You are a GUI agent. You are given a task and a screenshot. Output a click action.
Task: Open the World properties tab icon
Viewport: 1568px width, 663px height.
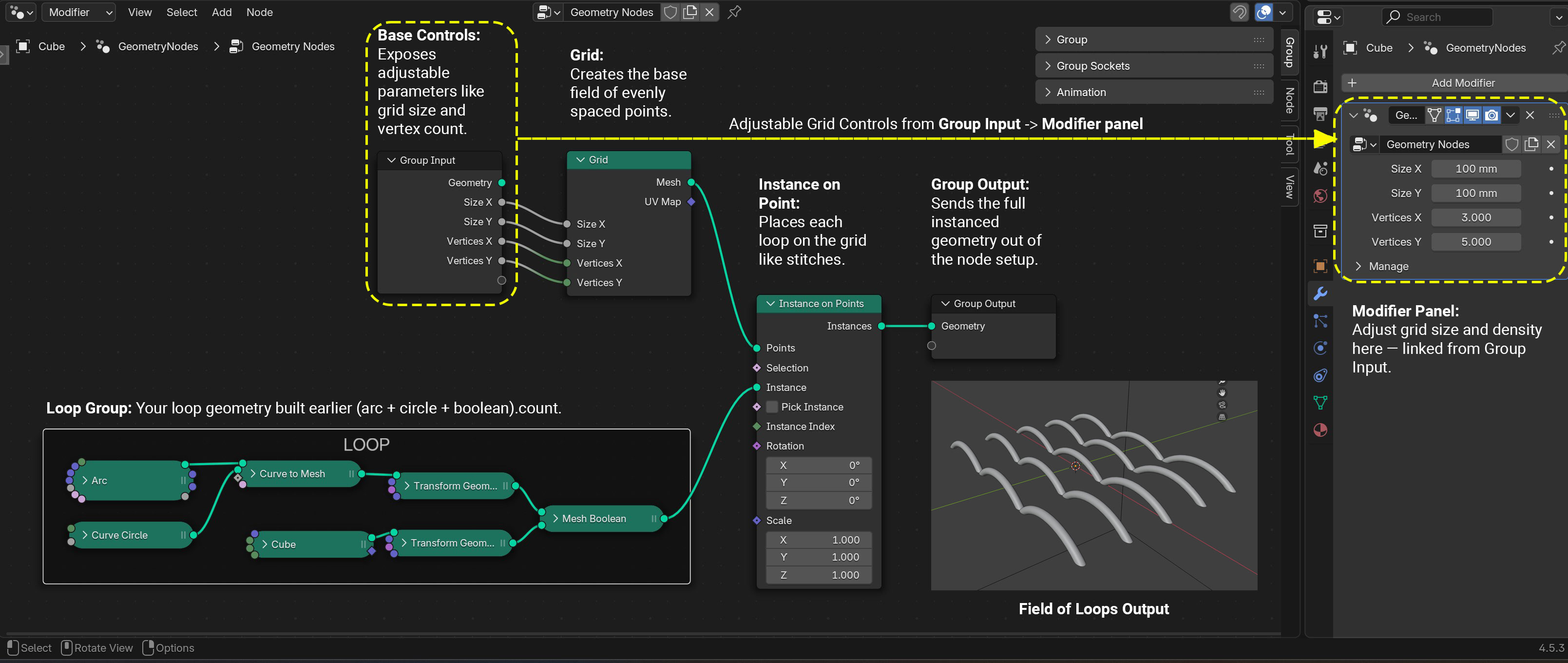(x=1319, y=196)
